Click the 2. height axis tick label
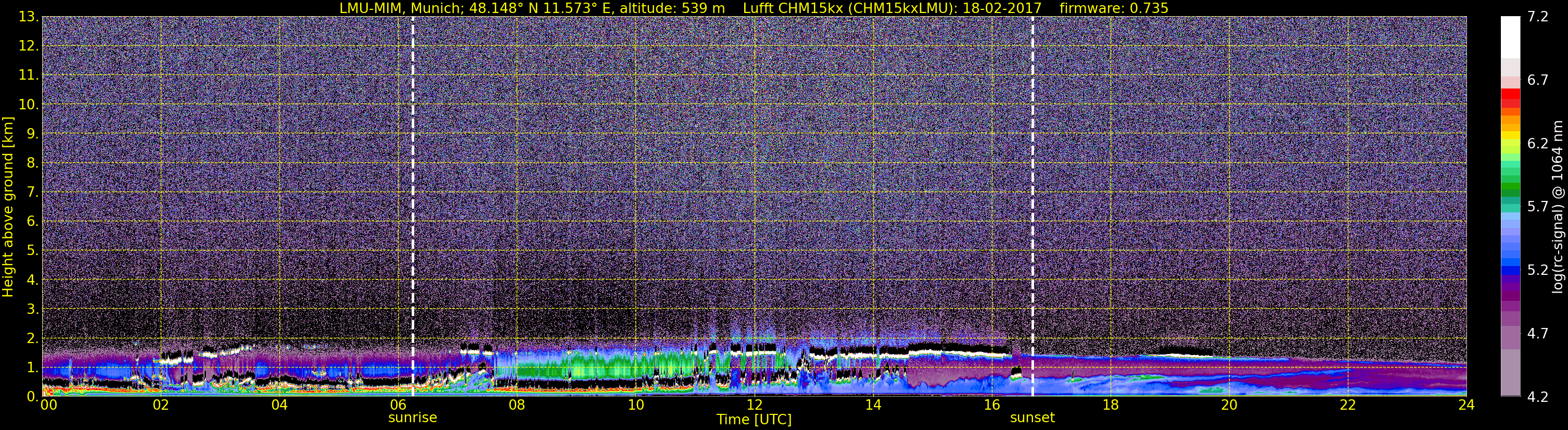1568x430 pixels. 32,338
